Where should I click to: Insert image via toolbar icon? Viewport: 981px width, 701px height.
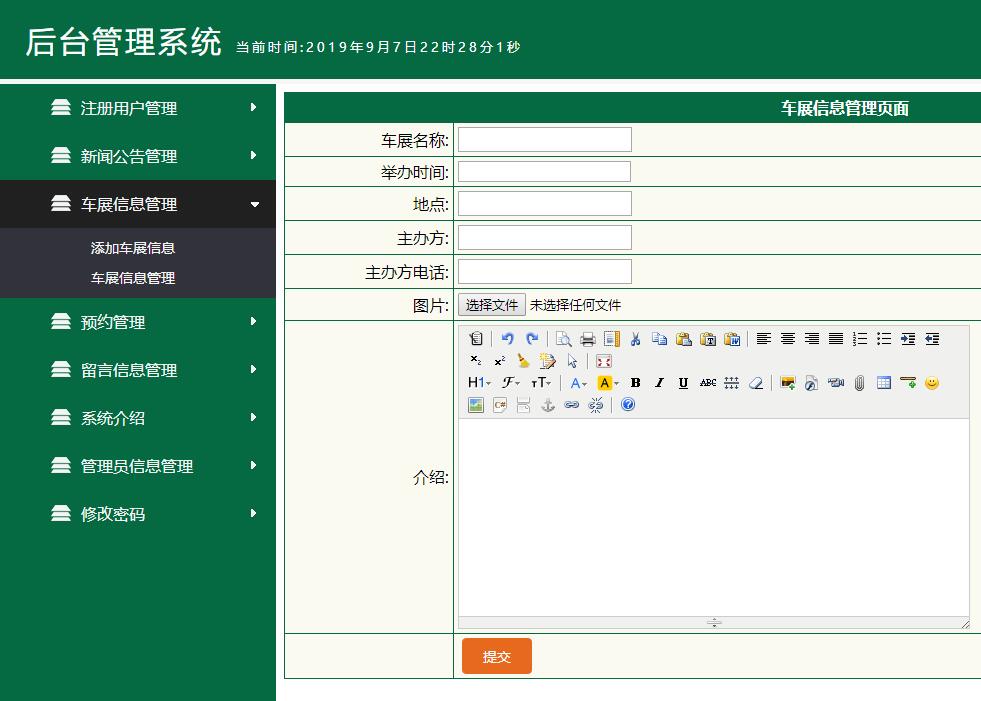(788, 383)
